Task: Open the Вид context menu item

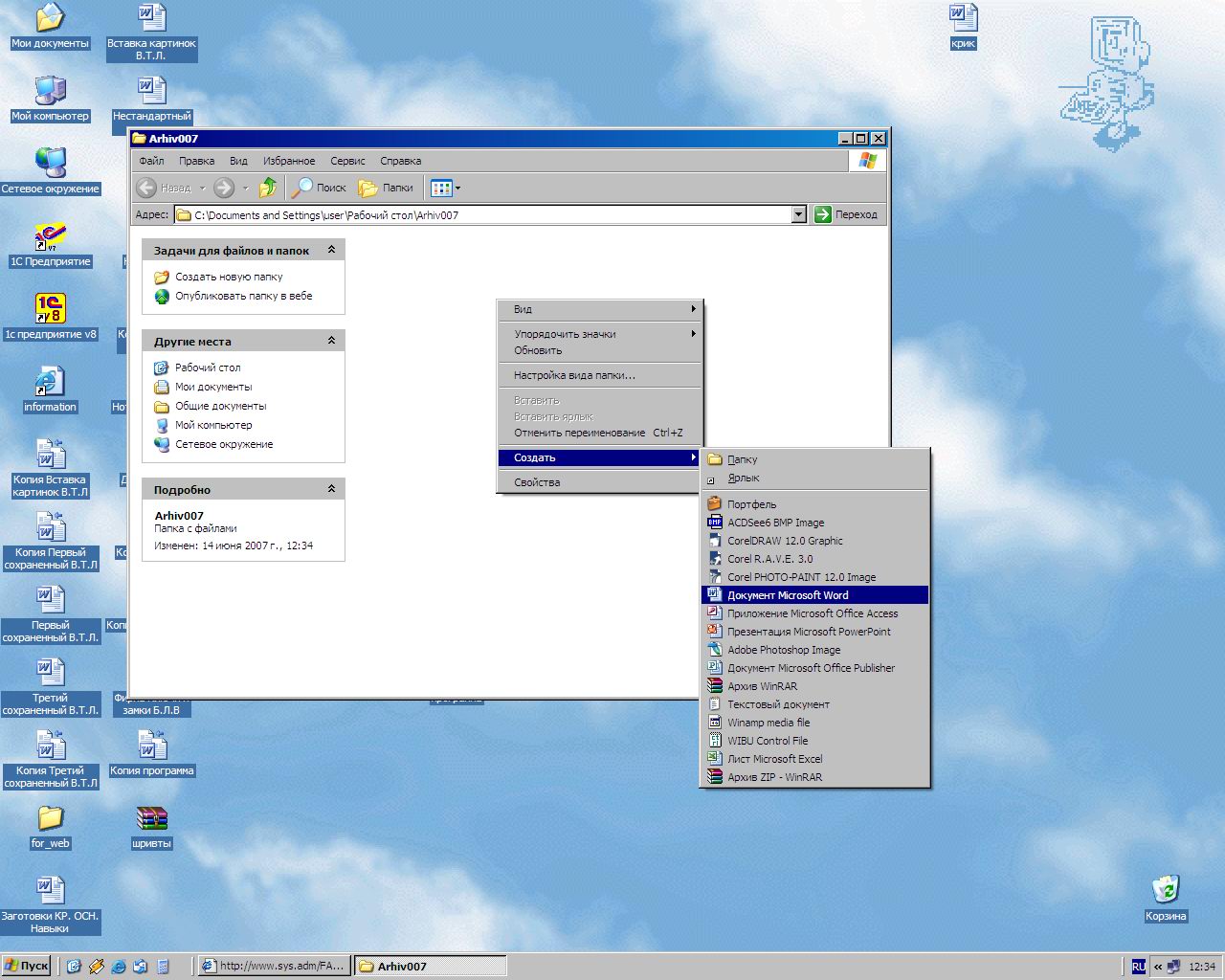Action: [x=600, y=309]
